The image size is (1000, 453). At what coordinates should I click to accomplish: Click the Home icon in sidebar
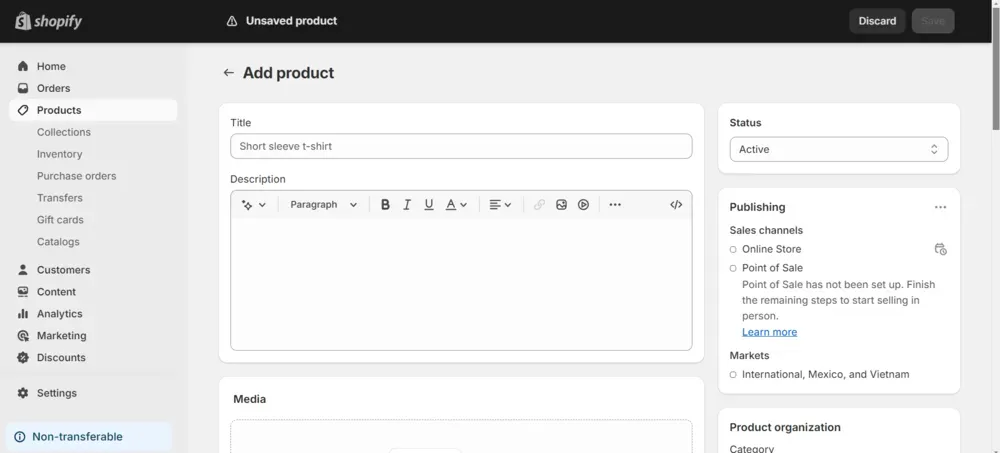click(x=23, y=66)
